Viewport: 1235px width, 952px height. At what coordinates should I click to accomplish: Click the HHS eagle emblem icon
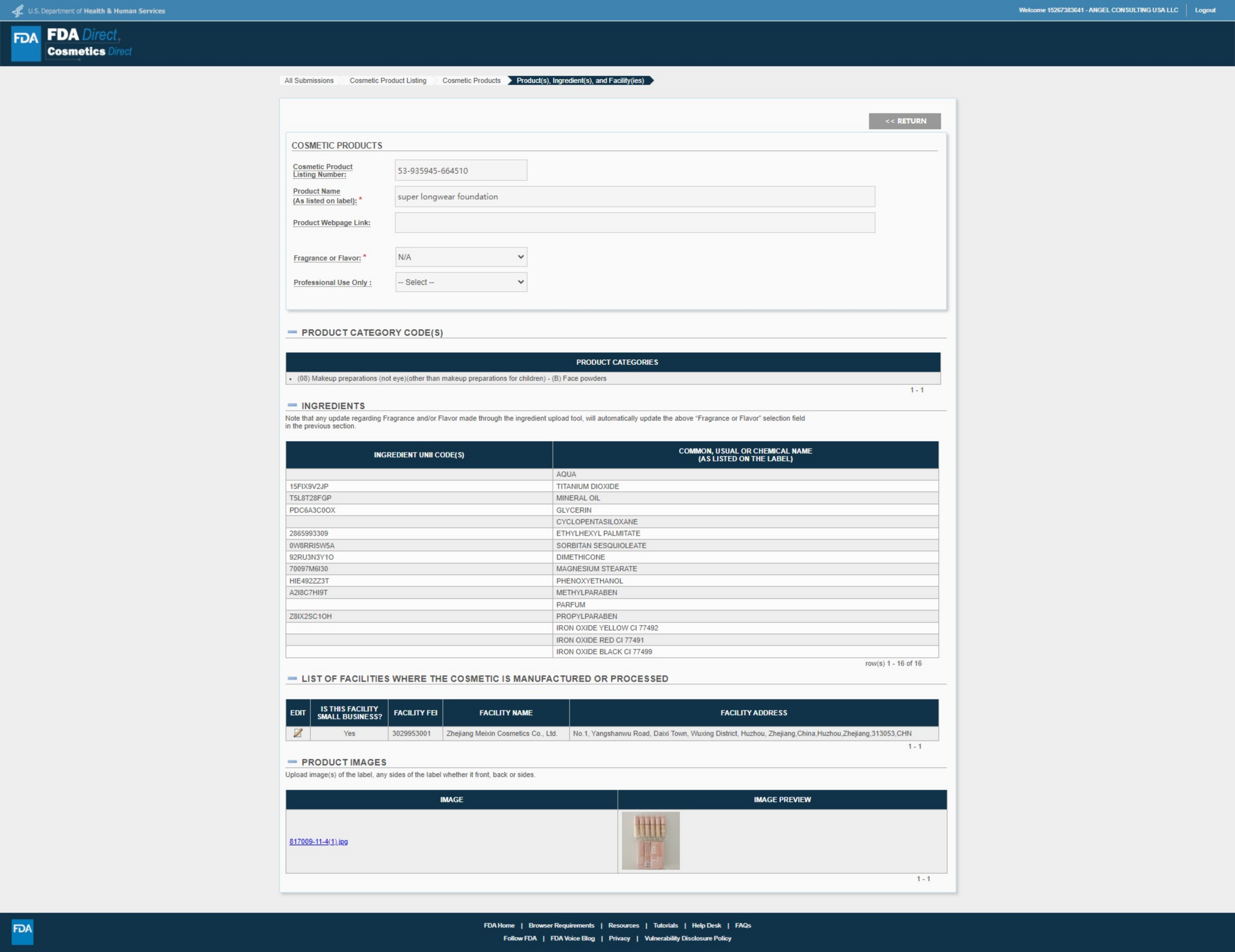[18, 11]
